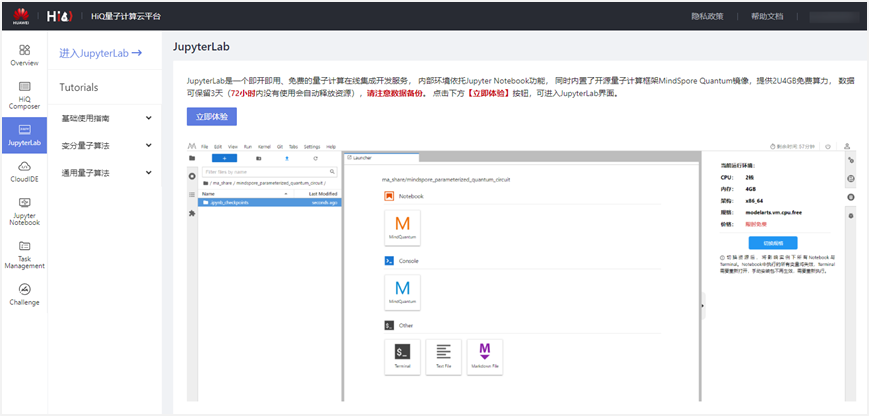
Task: Open the 隐私政策 link
Action: click(x=707, y=17)
